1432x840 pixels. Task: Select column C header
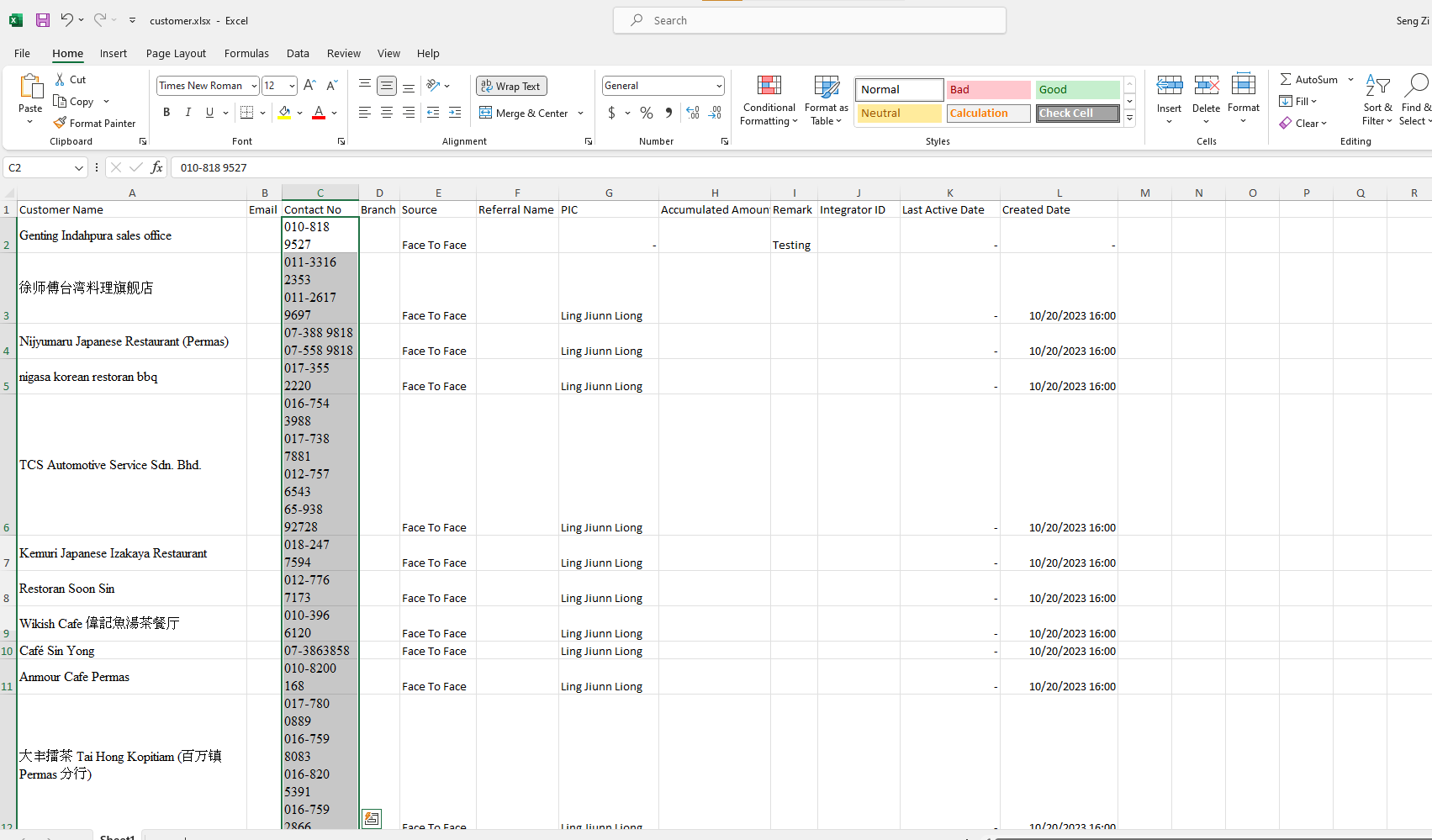click(x=320, y=193)
